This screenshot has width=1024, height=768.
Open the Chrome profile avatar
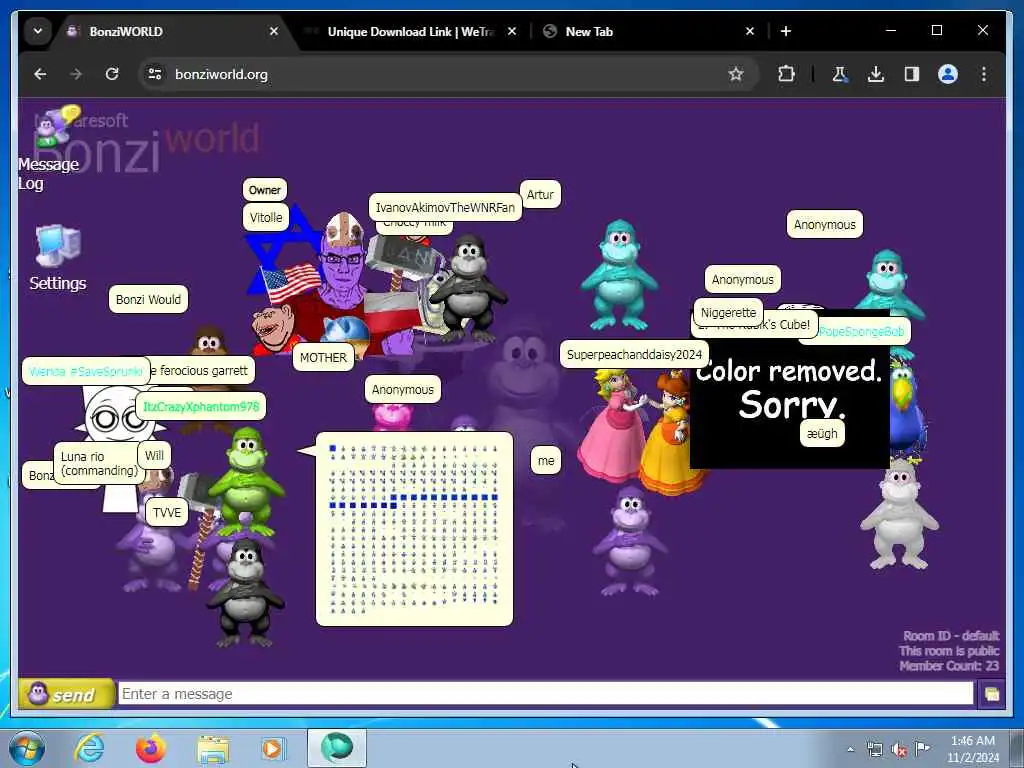[x=948, y=74]
